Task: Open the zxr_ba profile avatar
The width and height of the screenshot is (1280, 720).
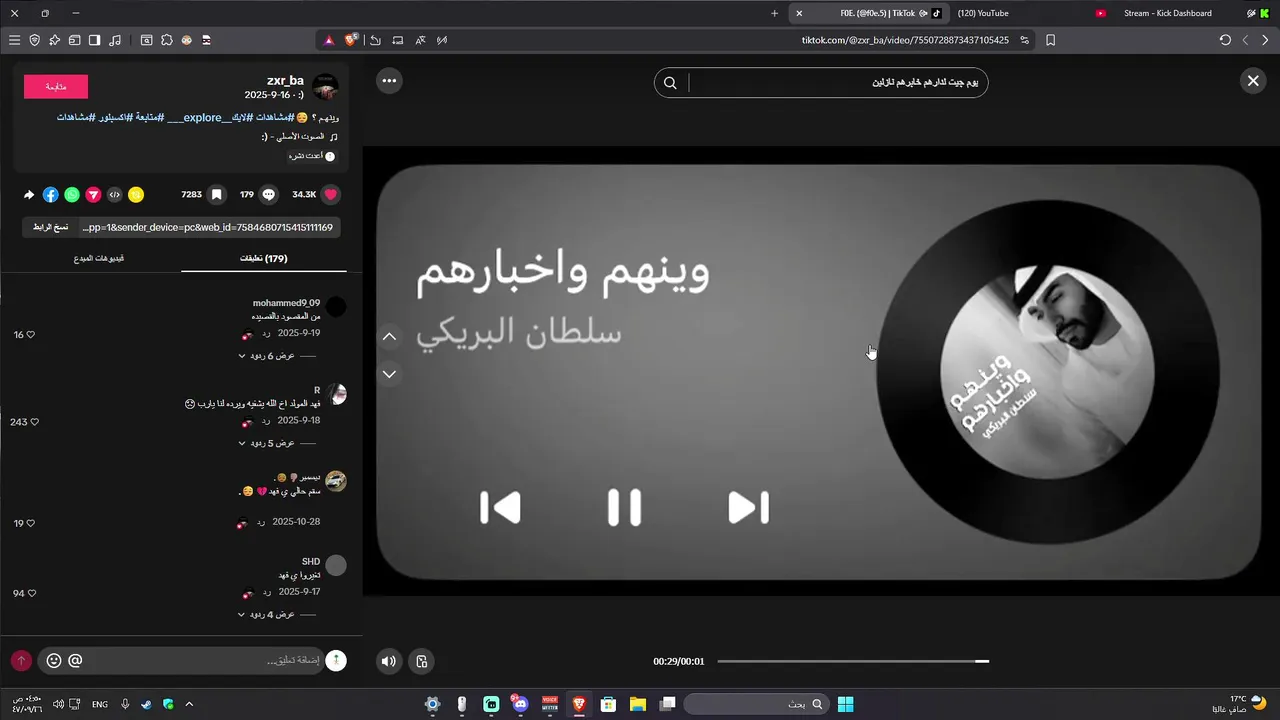Action: pyautogui.click(x=325, y=87)
